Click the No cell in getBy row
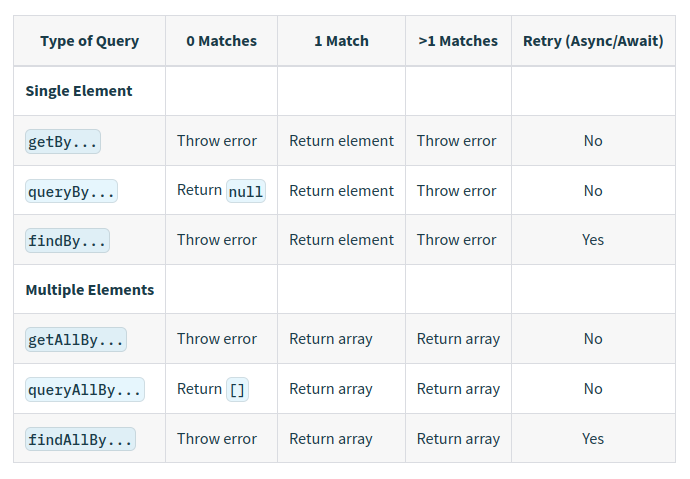This screenshot has height=479, width=690. [x=593, y=141]
